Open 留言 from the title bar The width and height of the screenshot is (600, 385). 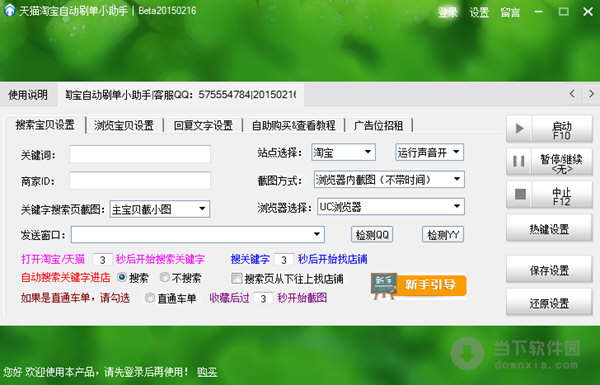(x=510, y=12)
